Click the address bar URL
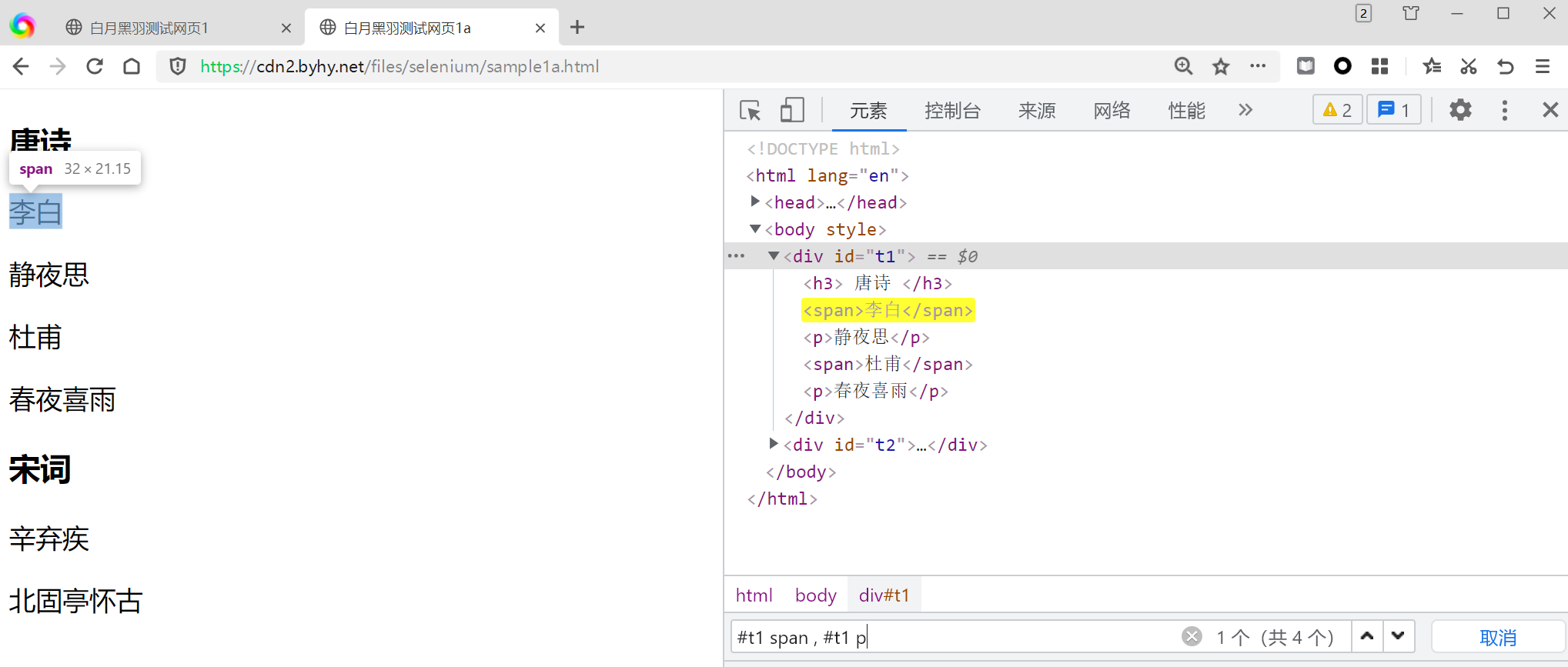 pos(400,67)
